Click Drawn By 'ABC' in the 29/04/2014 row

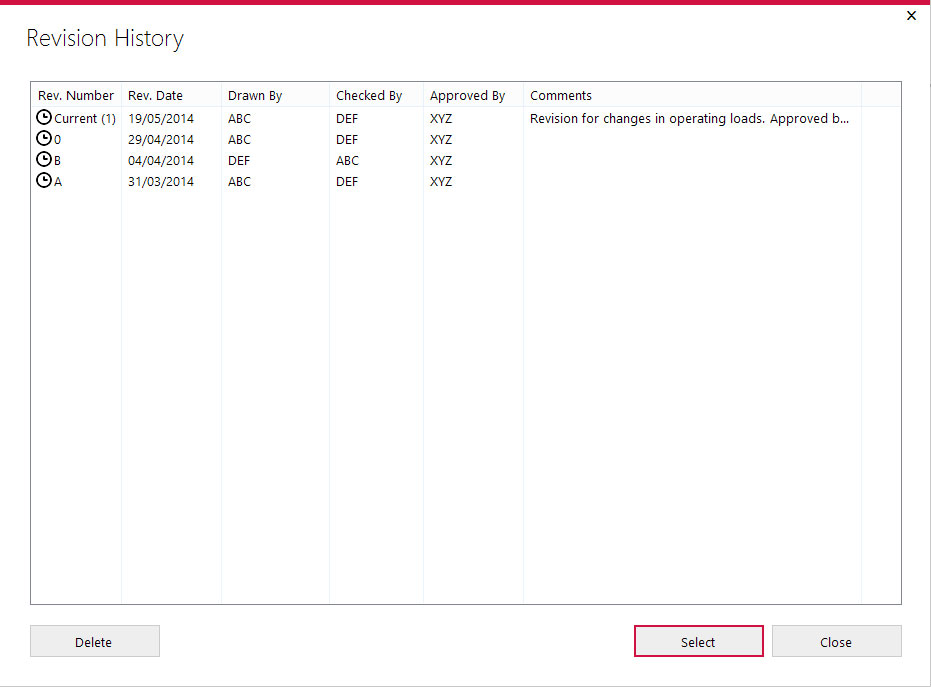(x=239, y=140)
